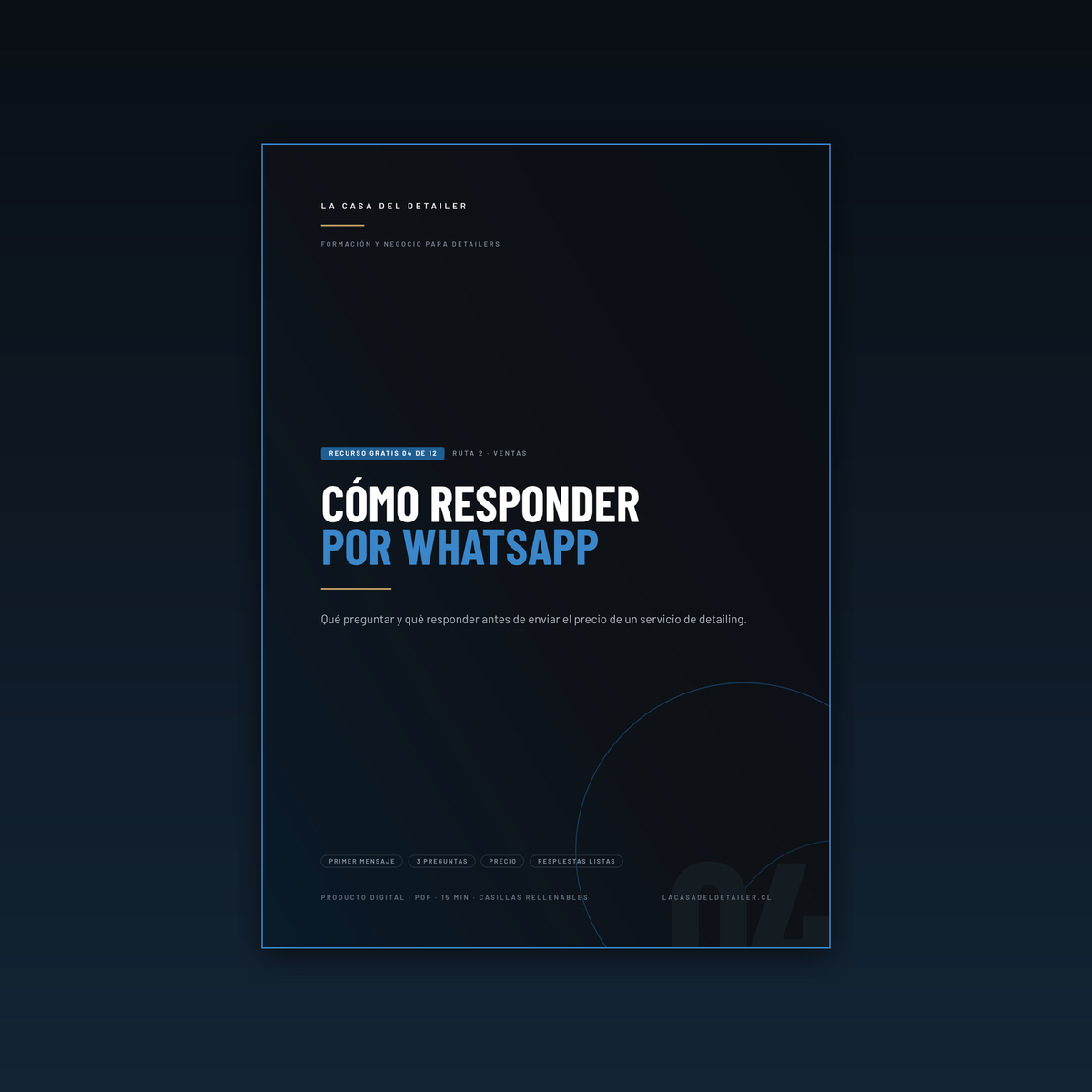Select the 'RESPUESTAS LISTAS' pill tag
The width and height of the screenshot is (1092, 1092).
click(576, 861)
